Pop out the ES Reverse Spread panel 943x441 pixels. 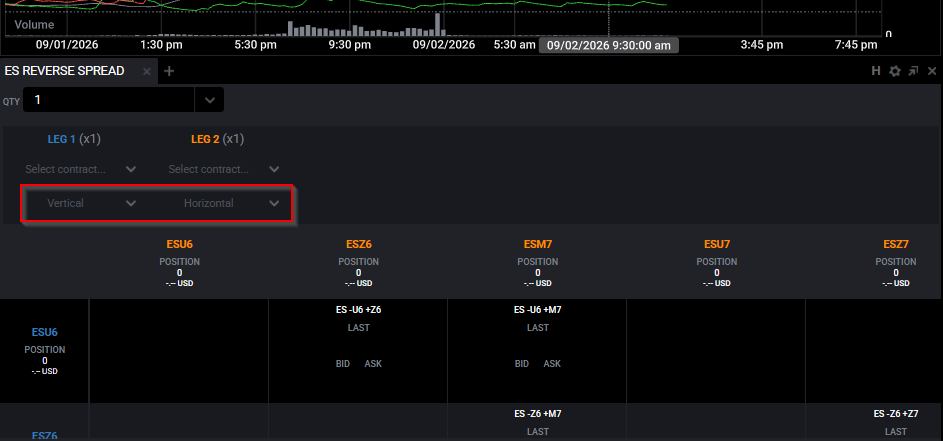pos(914,71)
